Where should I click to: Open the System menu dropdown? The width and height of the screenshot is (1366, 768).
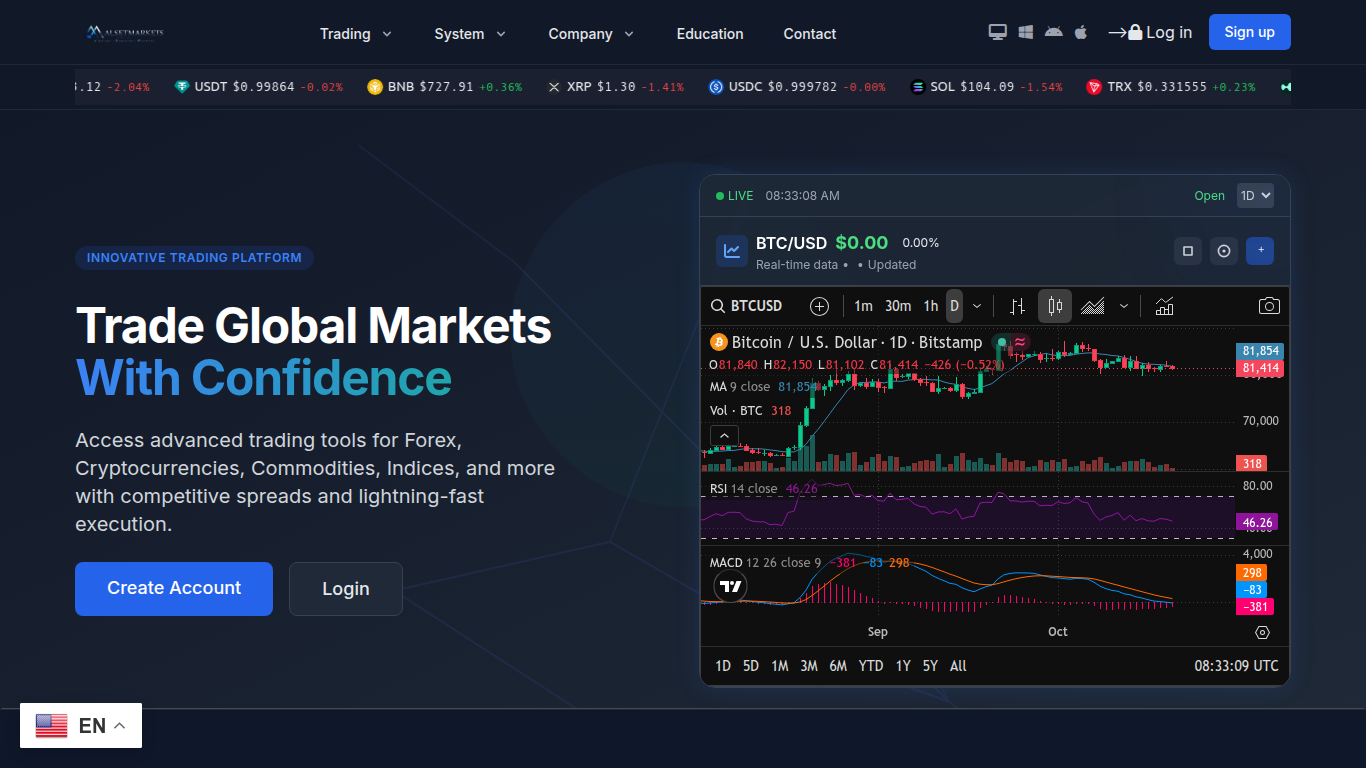pos(470,34)
